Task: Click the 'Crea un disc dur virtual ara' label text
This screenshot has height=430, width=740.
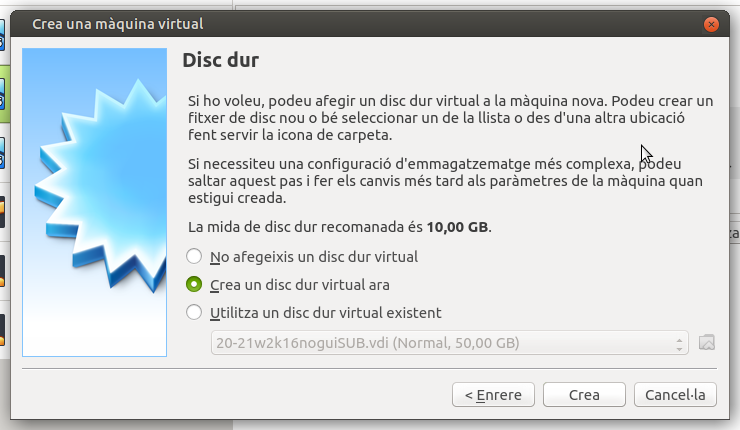Action: (300, 284)
